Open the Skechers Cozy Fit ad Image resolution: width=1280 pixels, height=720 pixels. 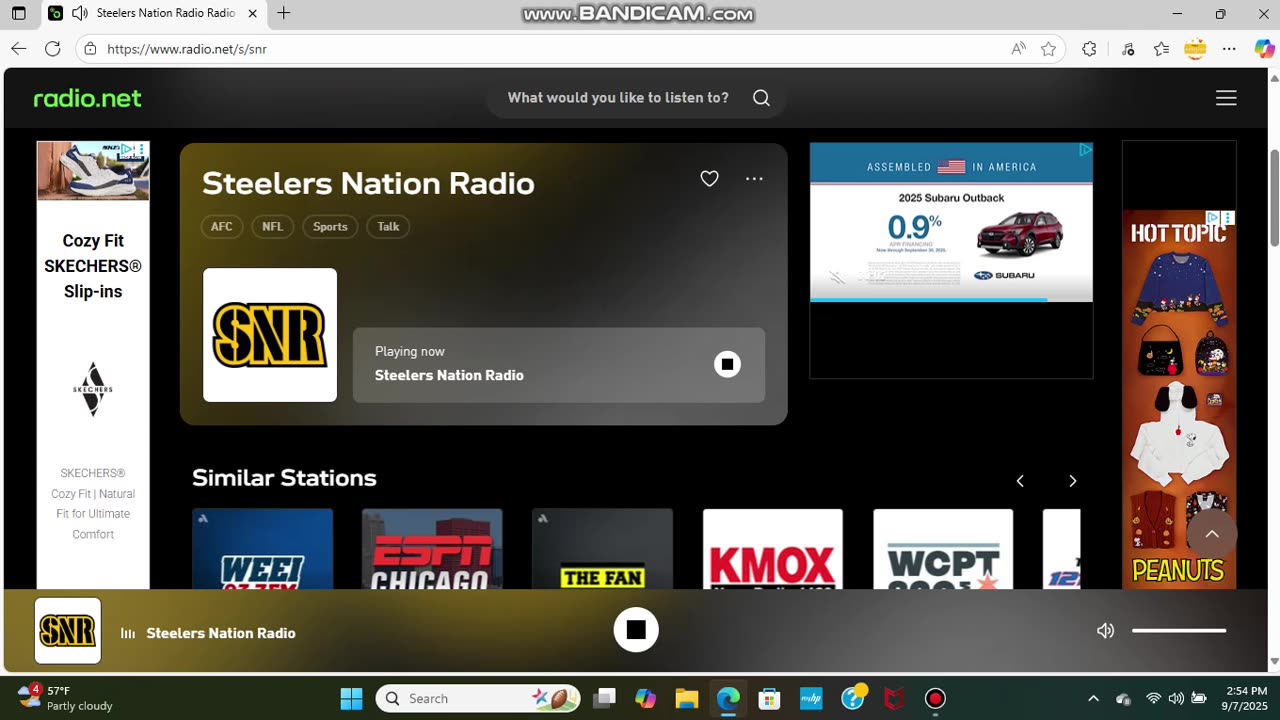tap(93, 365)
